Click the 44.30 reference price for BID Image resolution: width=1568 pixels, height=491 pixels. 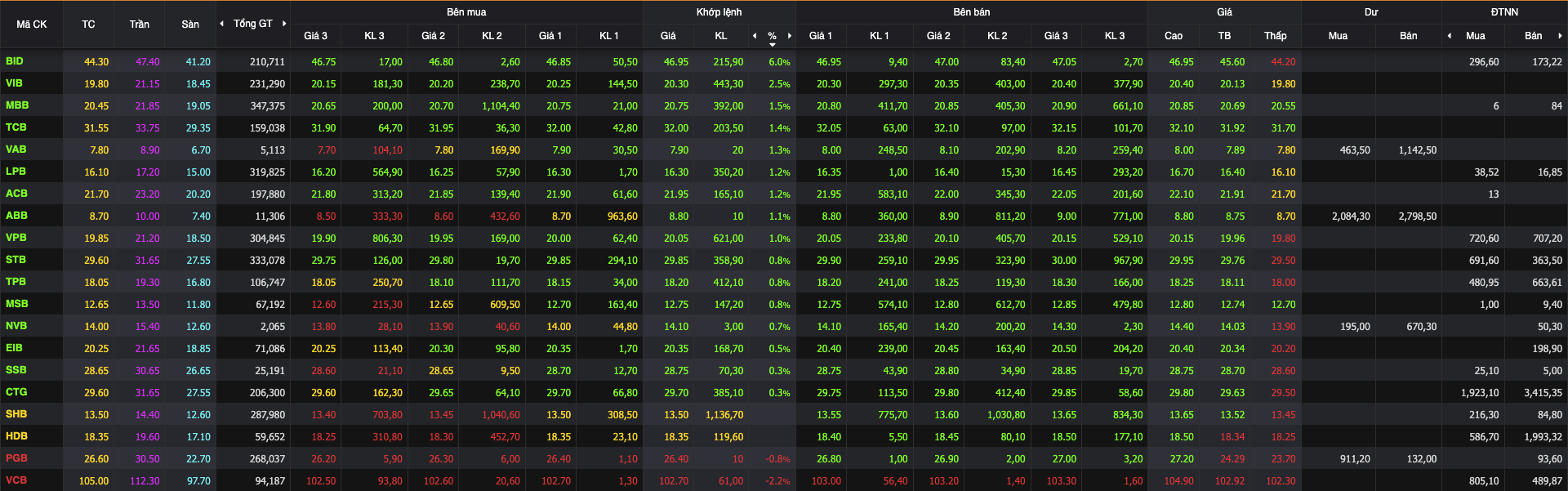[x=96, y=62]
